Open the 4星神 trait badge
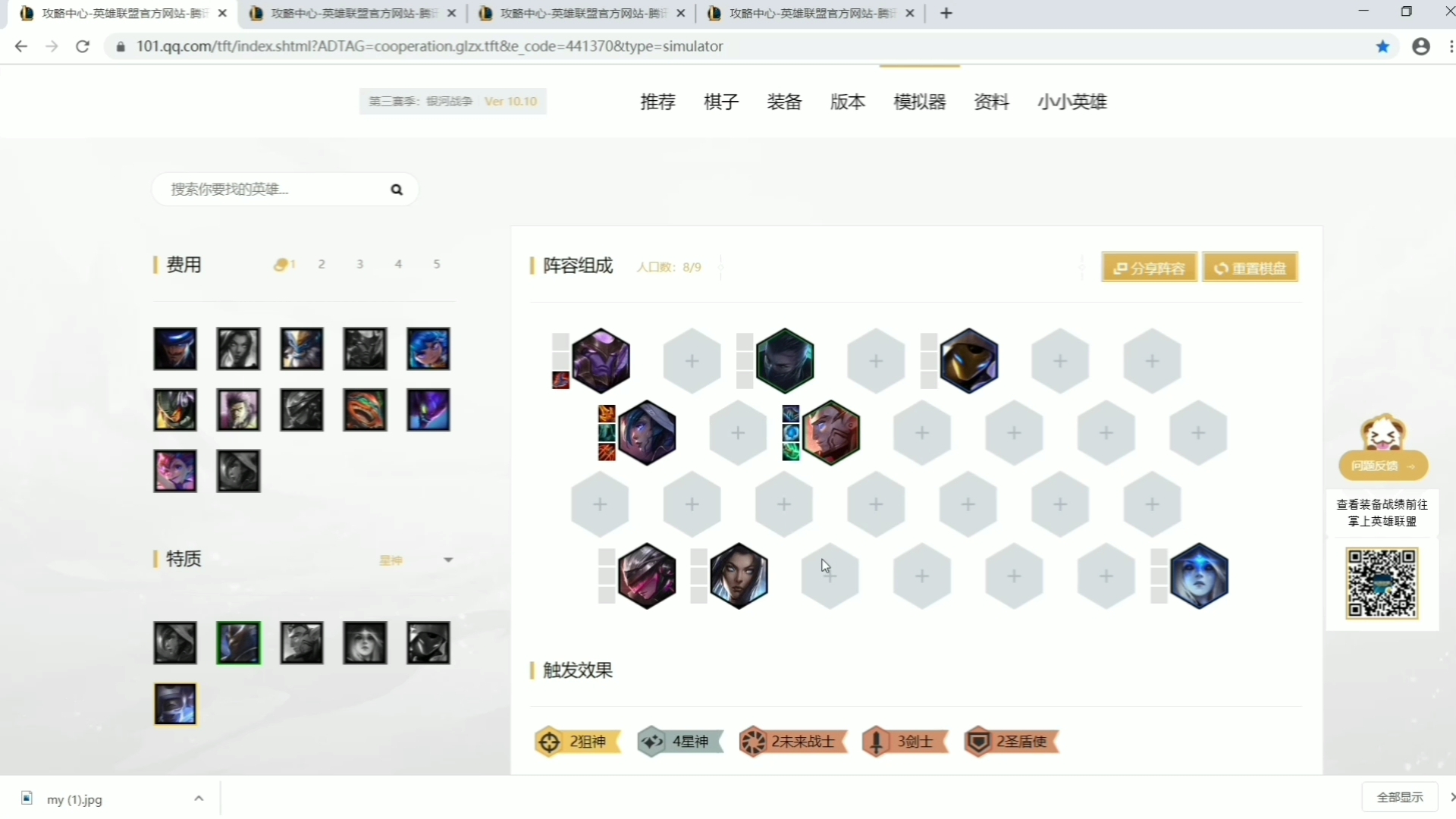This screenshot has width=1456, height=819. pyautogui.click(x=680, y=742)
